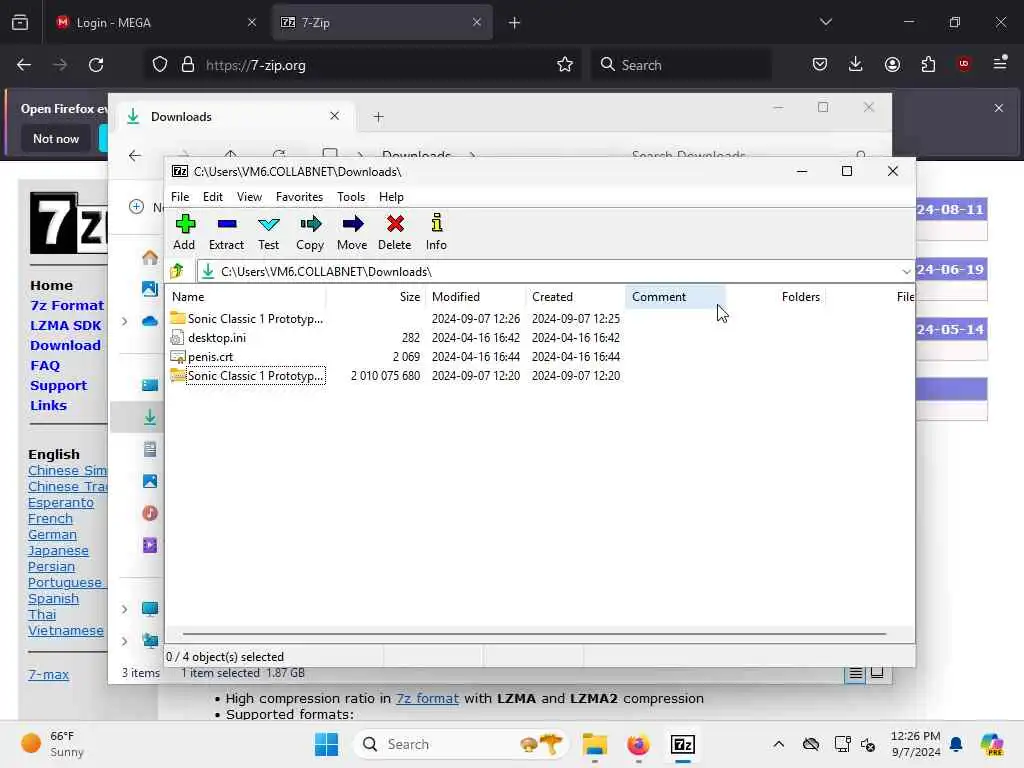The height and width of the screenshot is (768, 1024).
Task: Bookmark this page with the star icon
Action: 565,64
